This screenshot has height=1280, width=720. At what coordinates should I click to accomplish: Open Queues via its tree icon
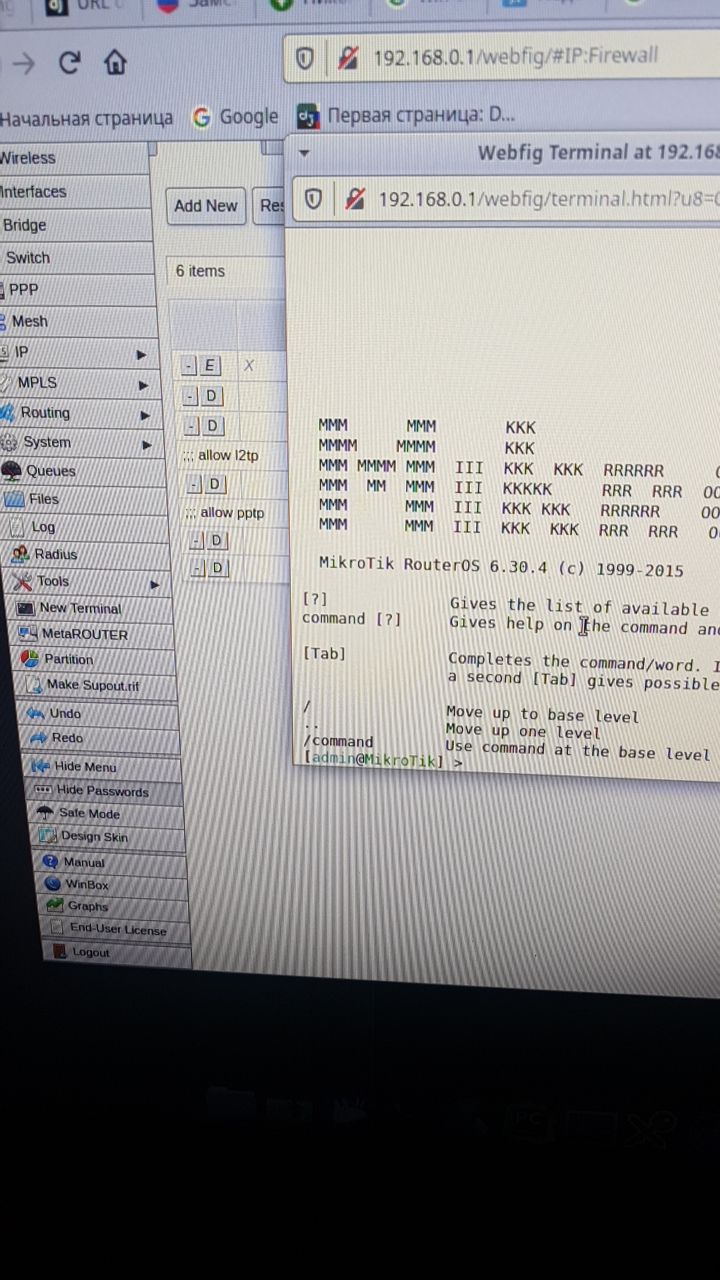coord(12,470)
